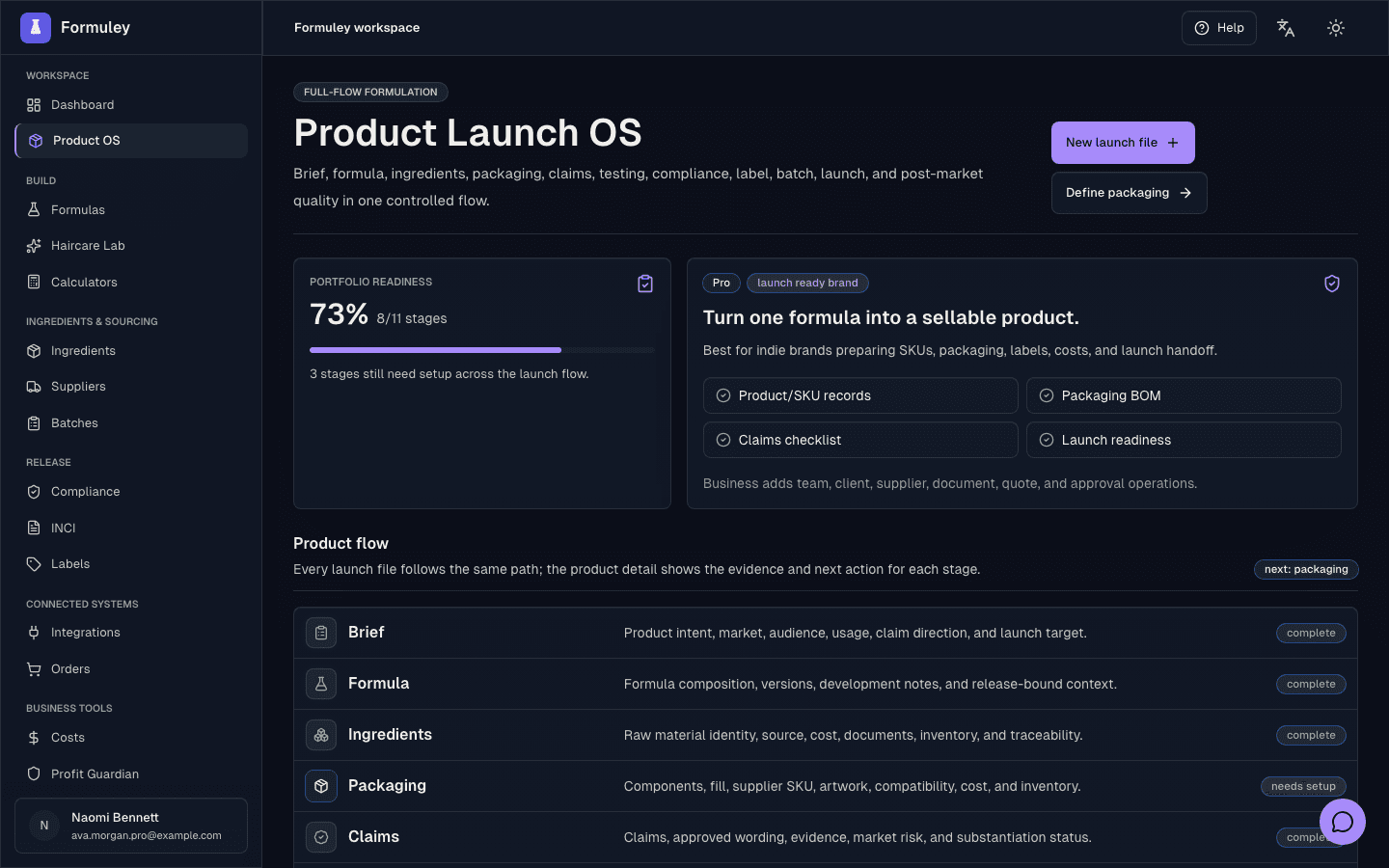Click the language translate icon
Image resolution: width=1389 pixels, height=868 pixels.
(1286, 28)
